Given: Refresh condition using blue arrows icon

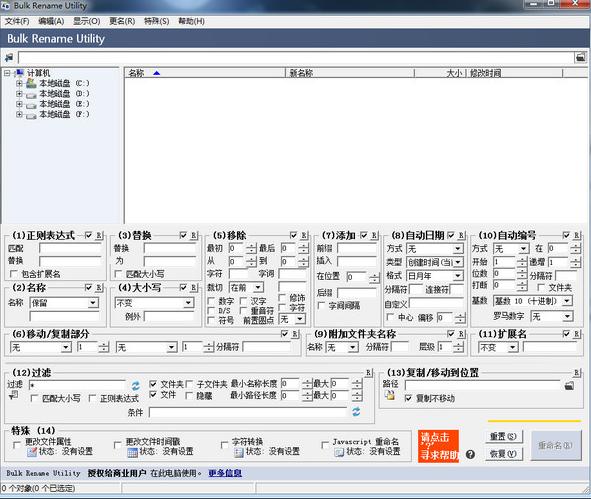Looking at the screenshot, I should coord(356,412).
